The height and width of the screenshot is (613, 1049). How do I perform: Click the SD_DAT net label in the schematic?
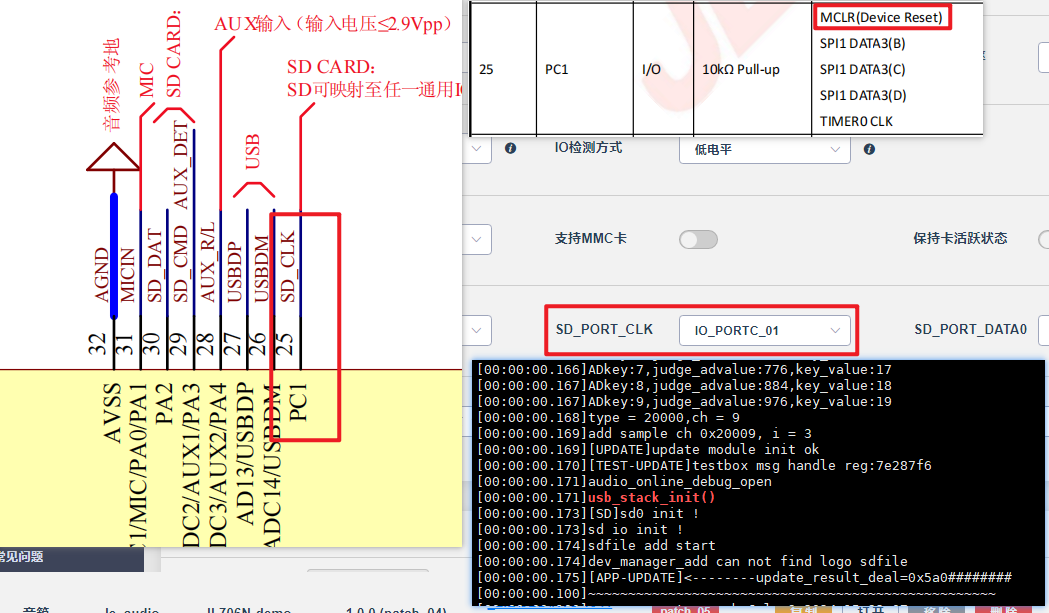coord(155,266)
